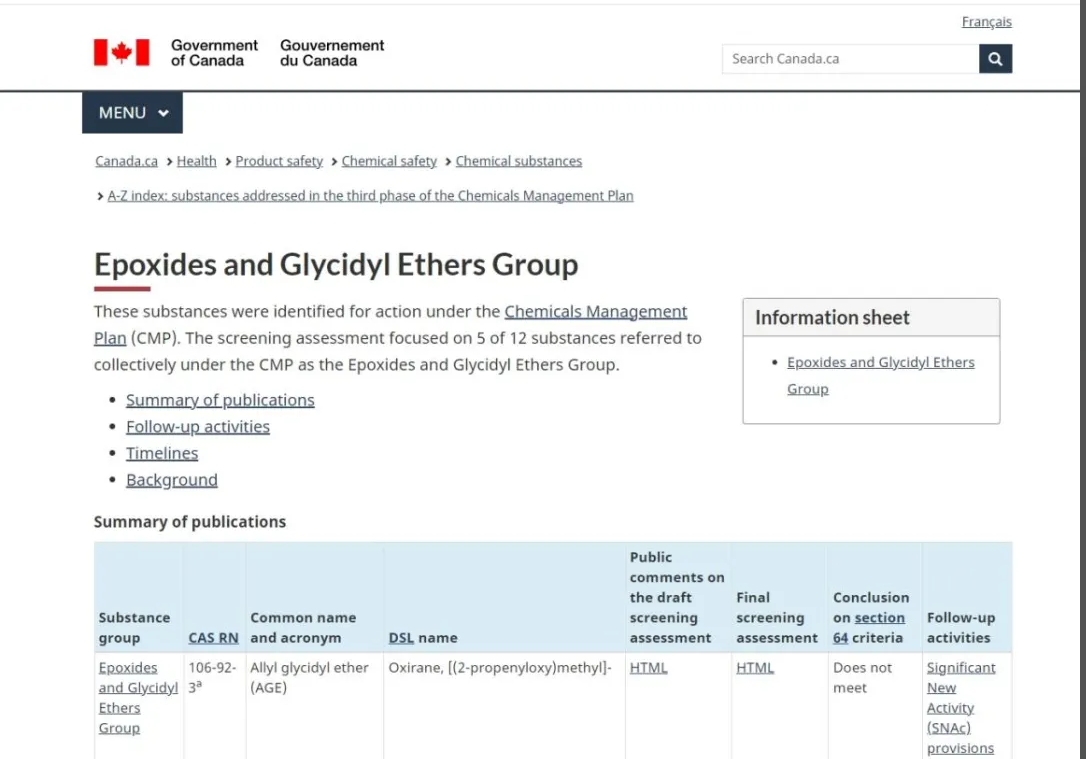Viewport: 1086px width, 759px height.
Task: Follow the Chemicals Management Plan link
Action: [595, 312]
